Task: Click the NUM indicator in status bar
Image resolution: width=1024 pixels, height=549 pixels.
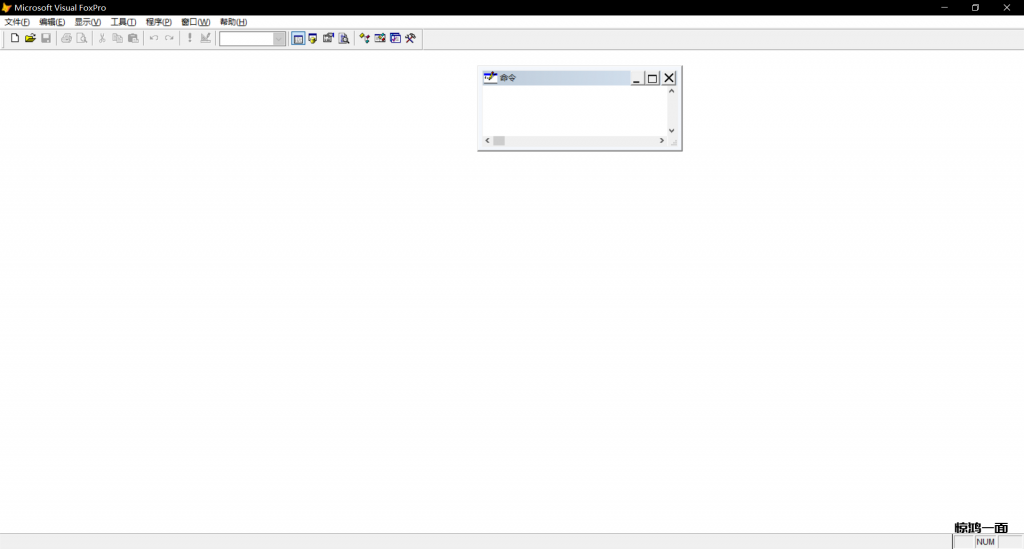Action: tap(986, 541)
